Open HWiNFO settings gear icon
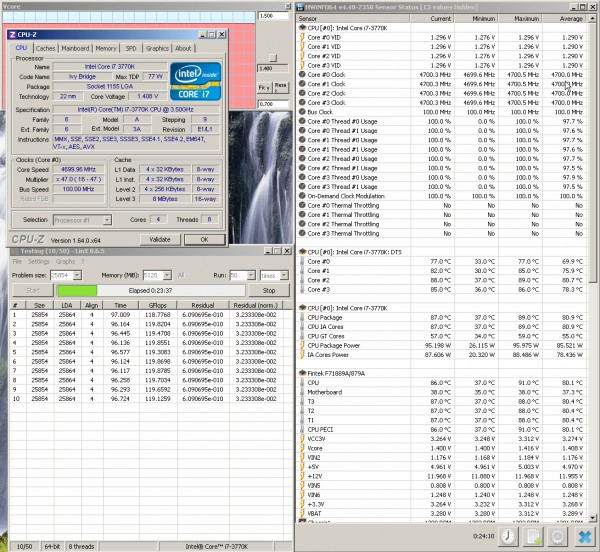Screen dimensions: 600x552 point(558,536)
